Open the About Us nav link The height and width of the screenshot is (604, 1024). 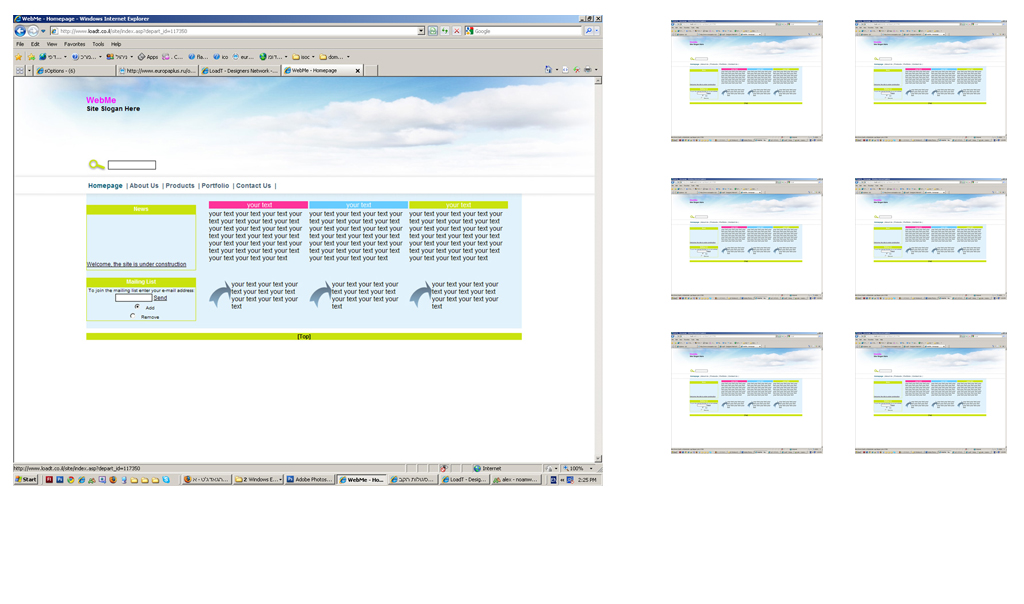(x=144, y=185)
